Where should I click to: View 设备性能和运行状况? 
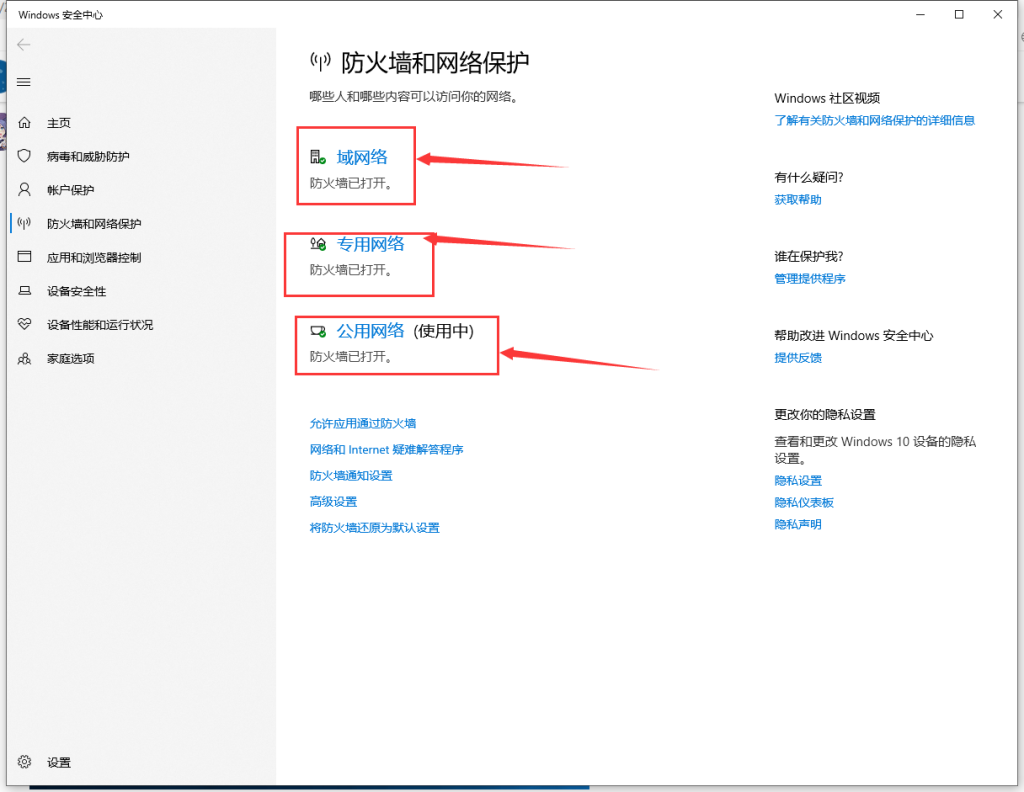97,324
